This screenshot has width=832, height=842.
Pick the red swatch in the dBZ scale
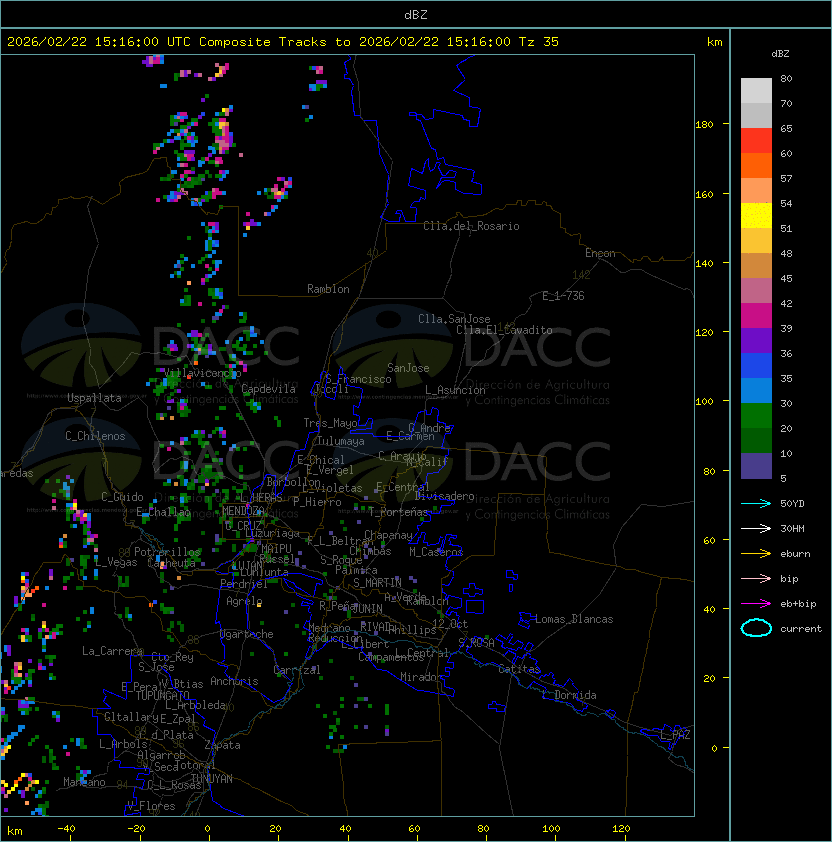point(756,141)
